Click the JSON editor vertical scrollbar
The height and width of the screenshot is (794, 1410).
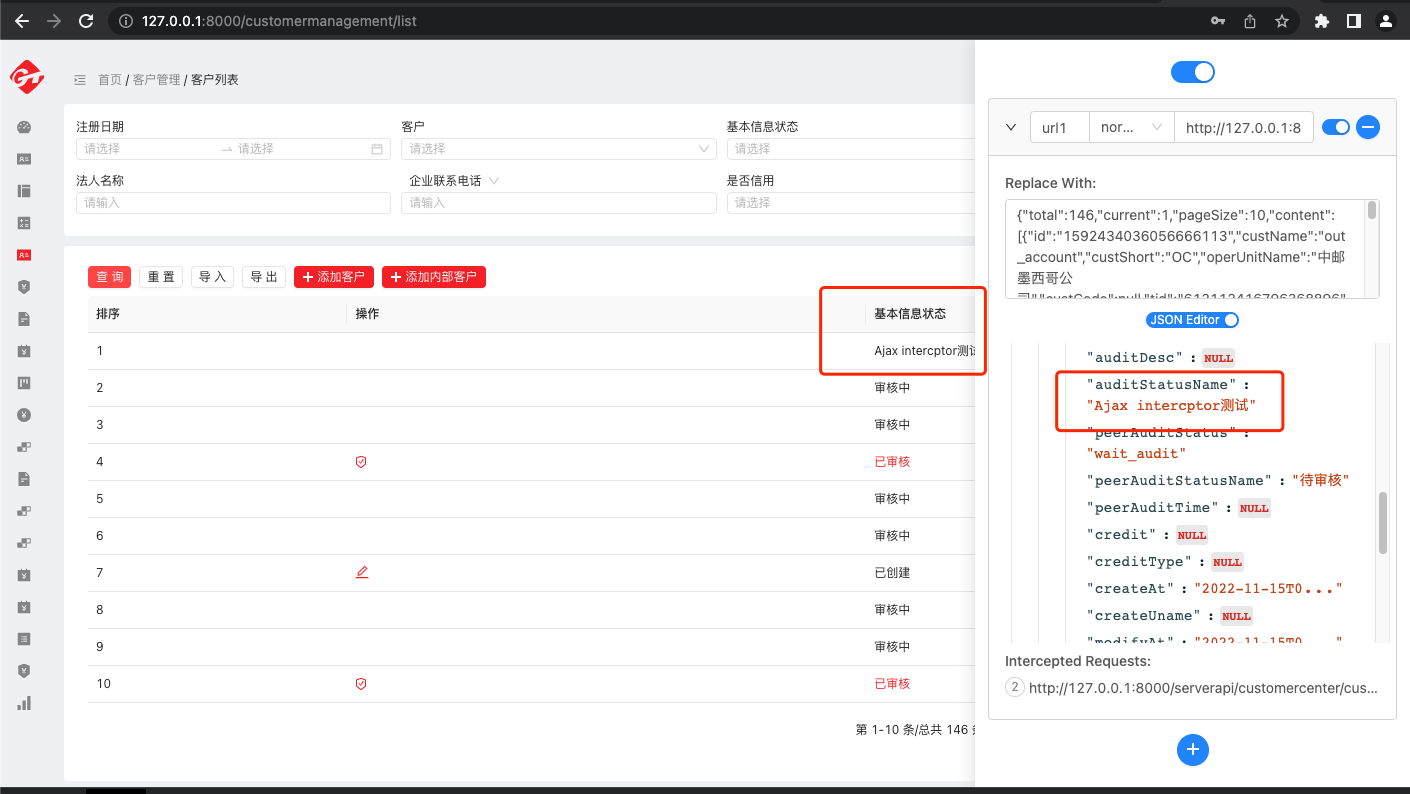(x=1383, y=522)
